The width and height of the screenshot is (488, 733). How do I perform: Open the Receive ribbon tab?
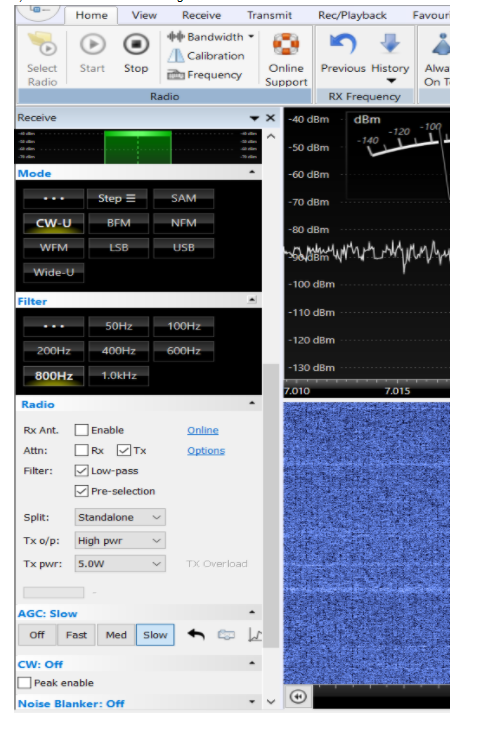(x=201, y=15)
